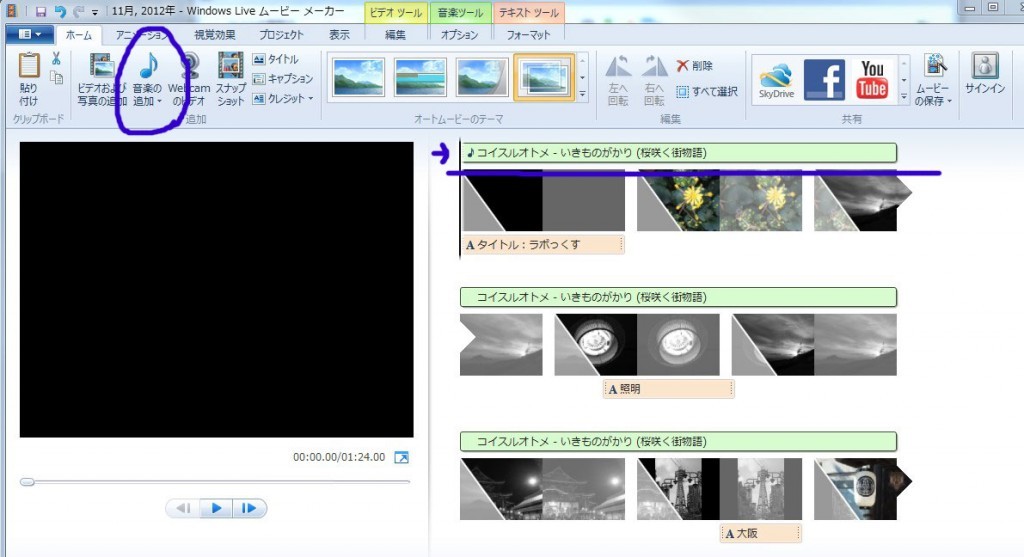
Task: Open the 視覚効果 tab
Action: (214, 34)
